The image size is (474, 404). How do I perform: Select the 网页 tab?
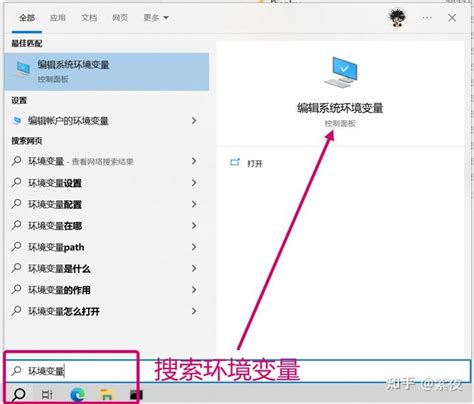[120, 18]
